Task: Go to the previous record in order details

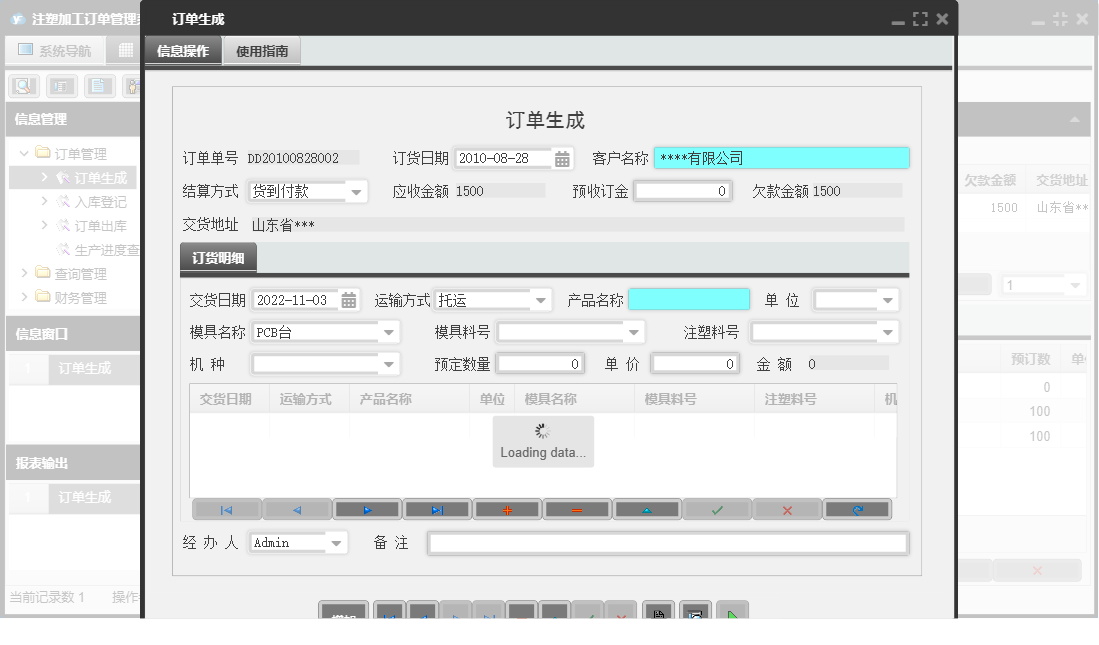Action: coord(297,509)
